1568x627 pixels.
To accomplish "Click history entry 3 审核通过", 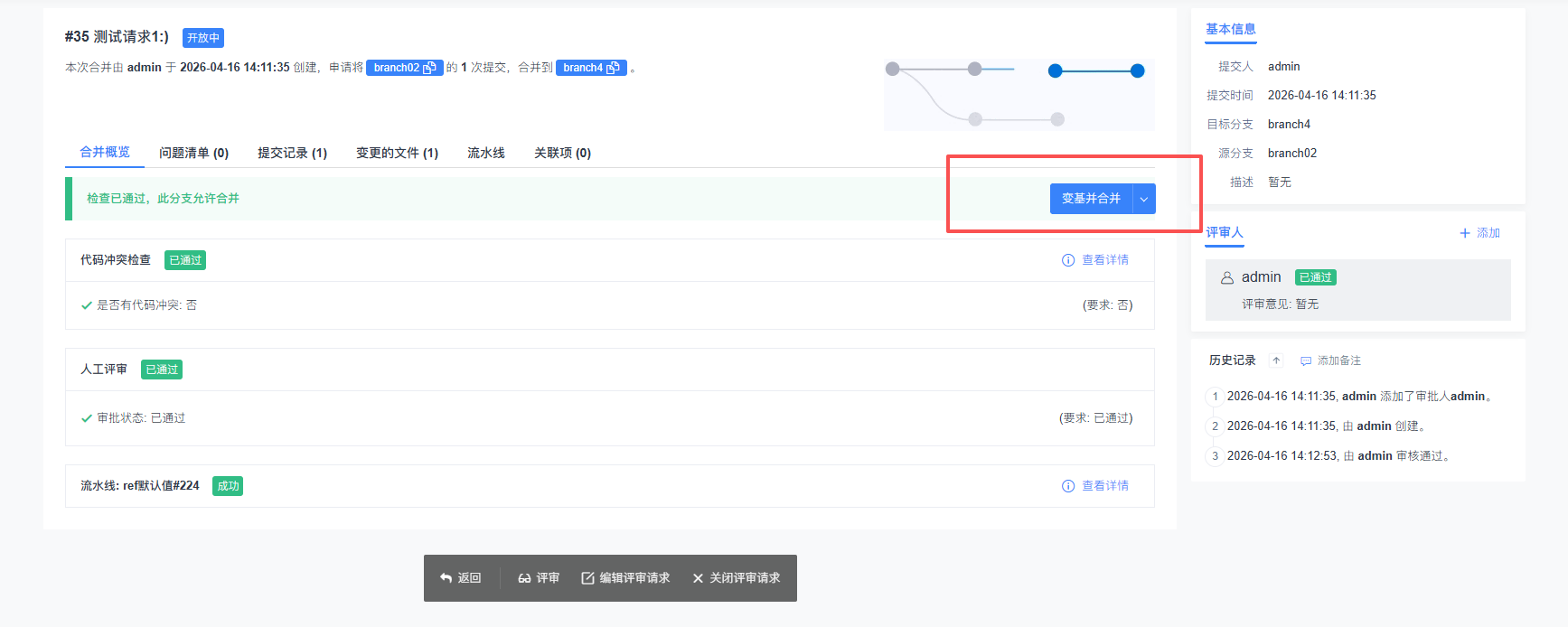I will (1339, 456).
